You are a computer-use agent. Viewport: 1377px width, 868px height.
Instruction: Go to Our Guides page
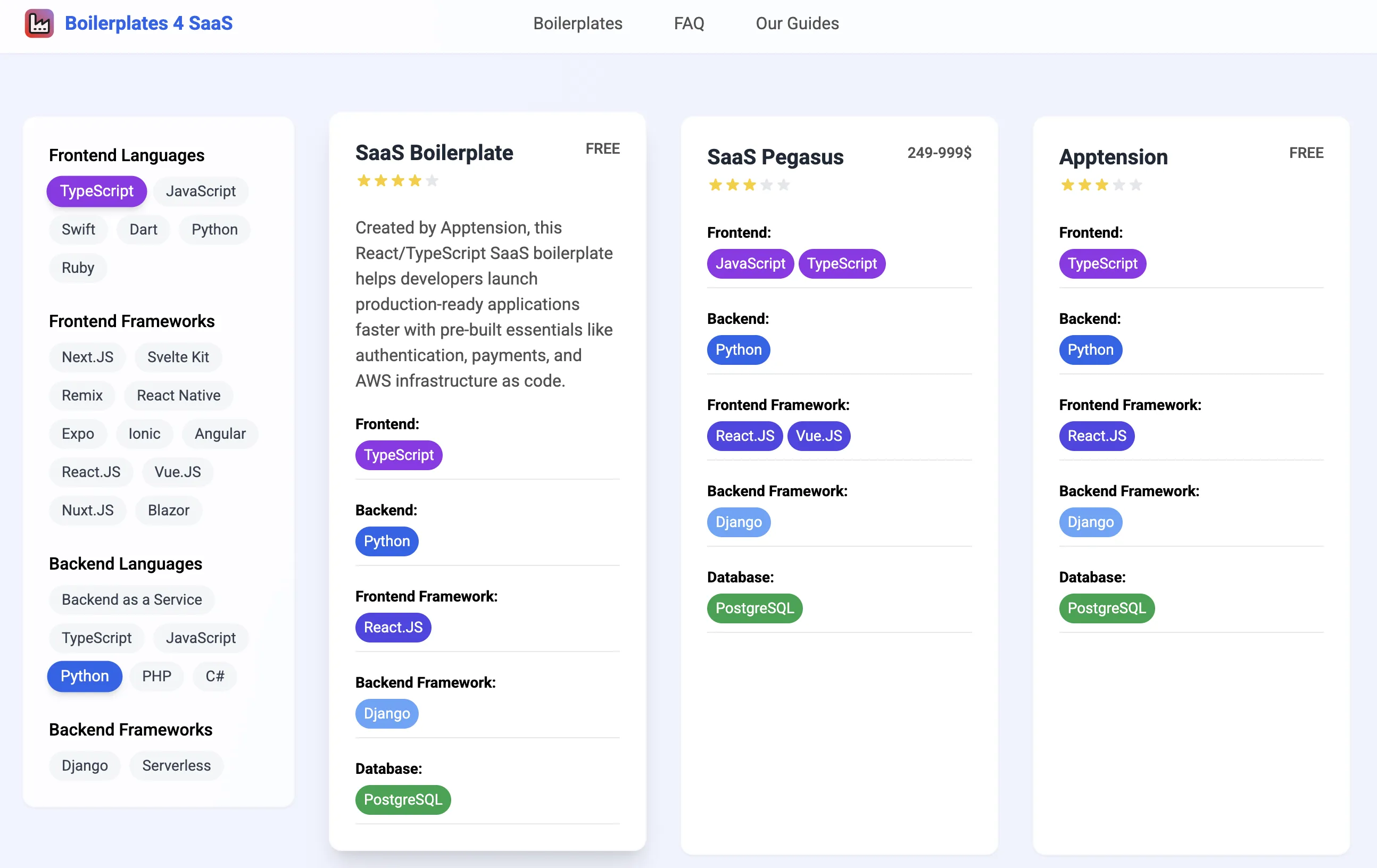coord(797,23)
